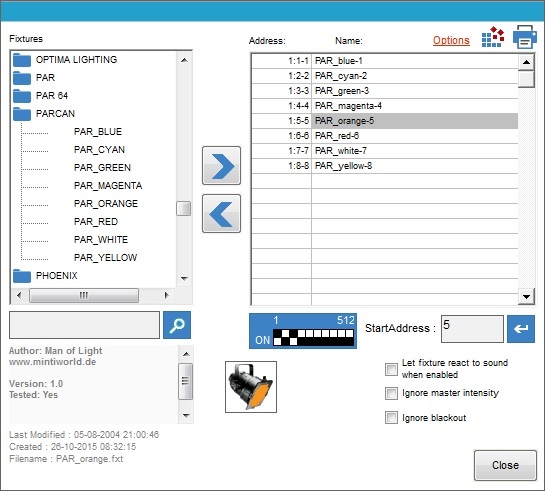This screenshot has height=491, width=545.
Task: Apply the StartAddress with the return arrow
Action: coord(521,329)
